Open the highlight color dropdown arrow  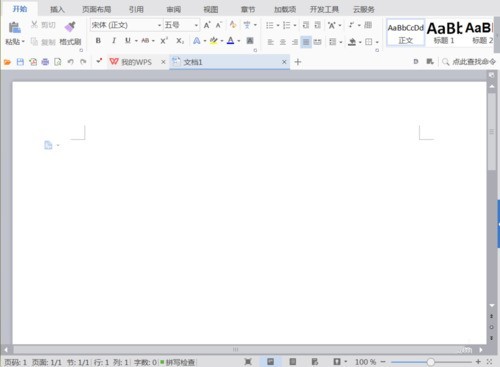click(222, 41)
